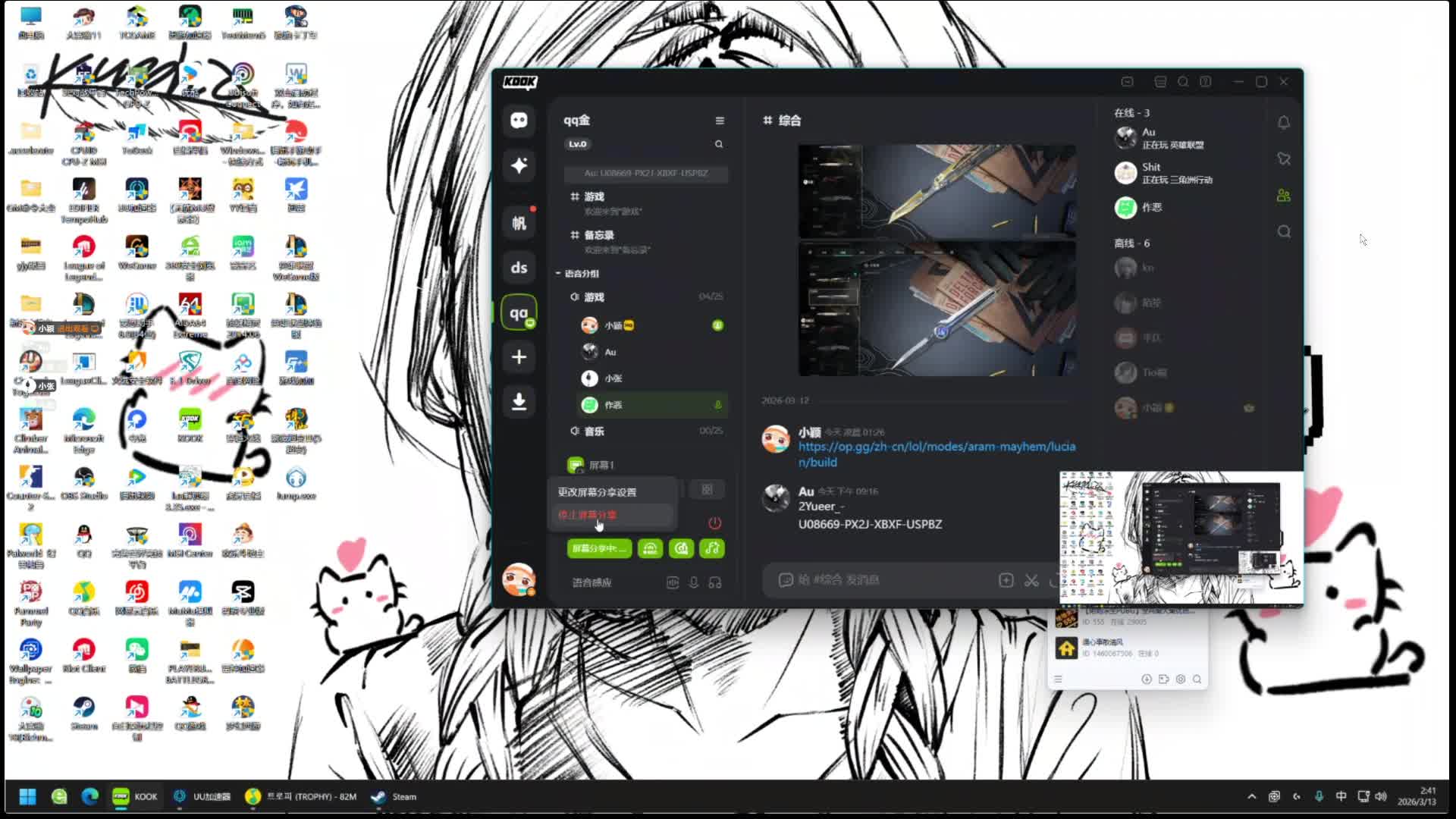Toggle the member list icon
Screen dimensions: 1456x819
[x=1283, y=196]
